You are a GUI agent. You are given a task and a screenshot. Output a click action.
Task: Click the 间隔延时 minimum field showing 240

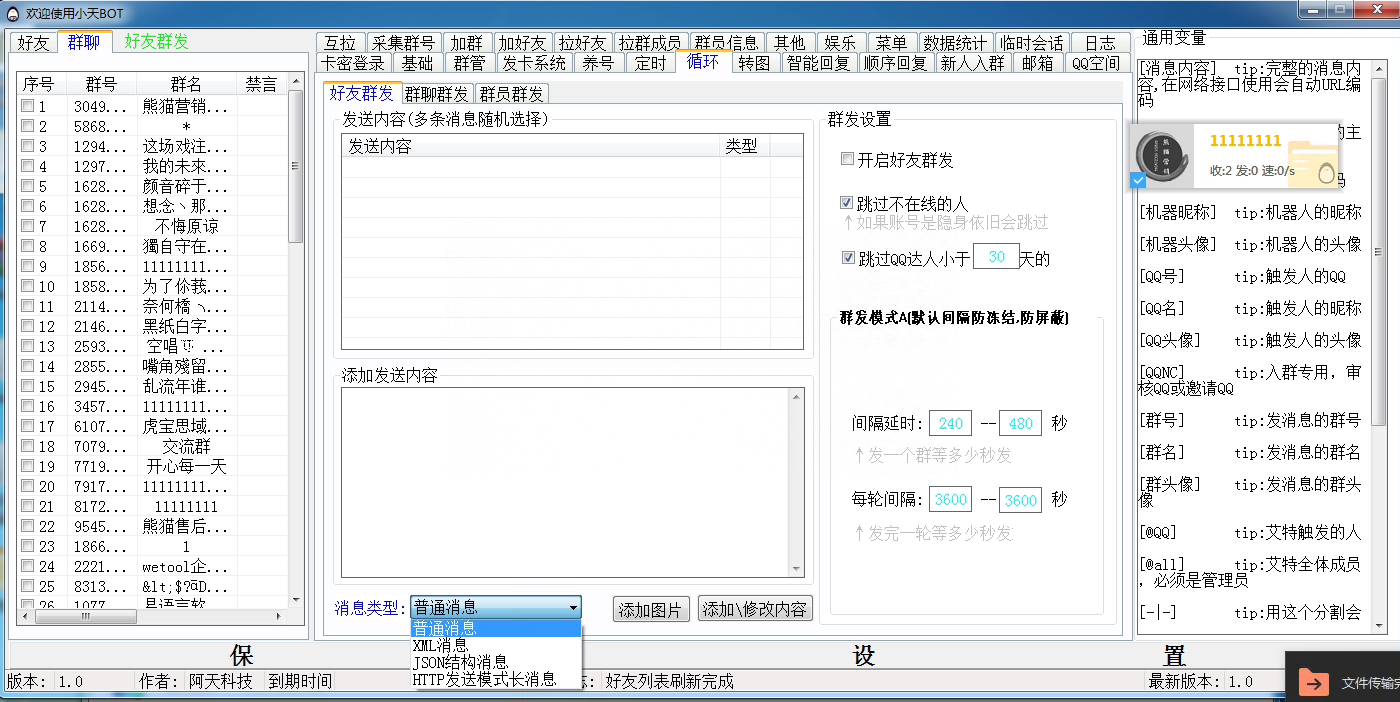coord(950,423)
